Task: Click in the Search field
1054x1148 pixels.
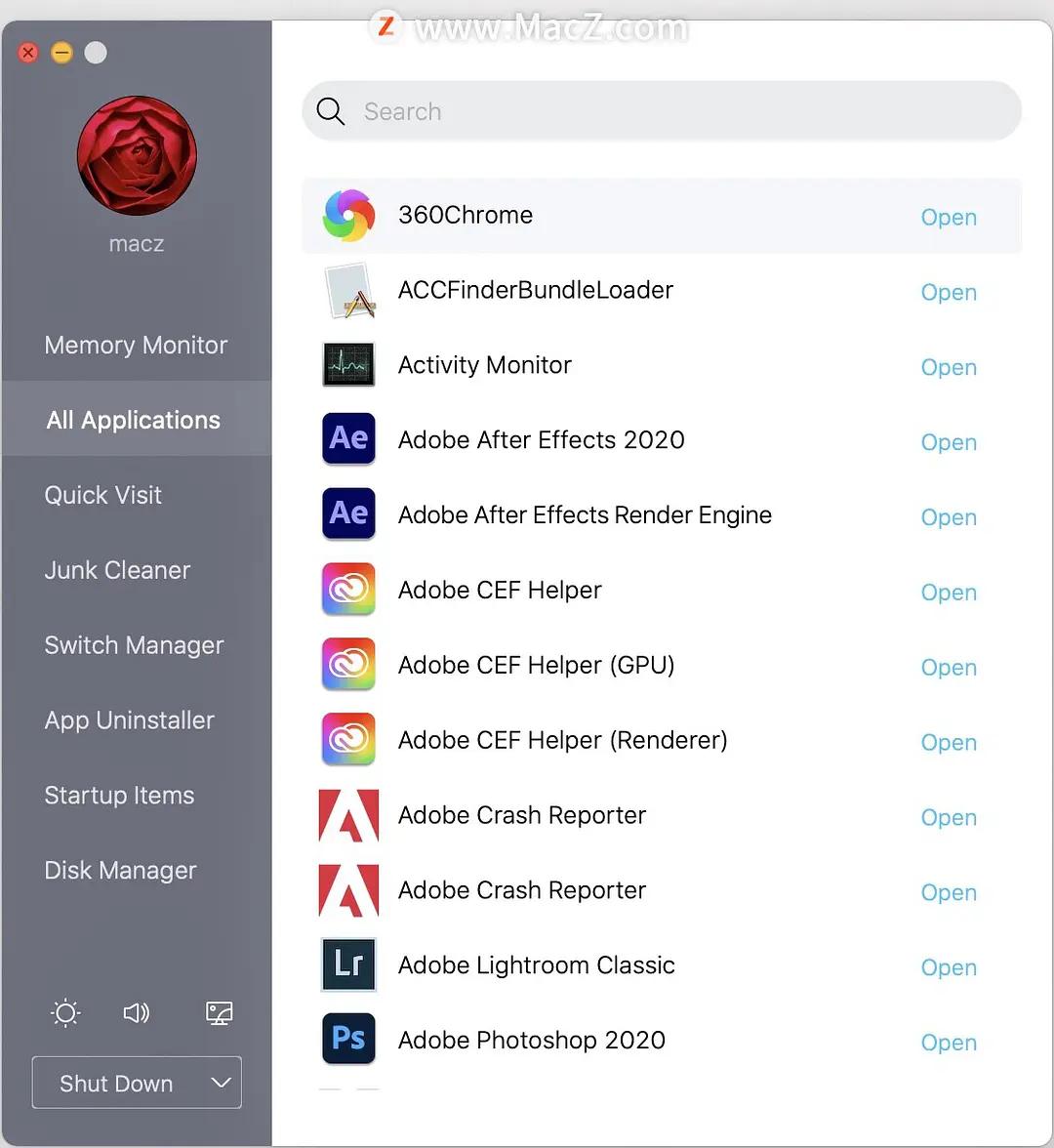Action: click(662, 111)
